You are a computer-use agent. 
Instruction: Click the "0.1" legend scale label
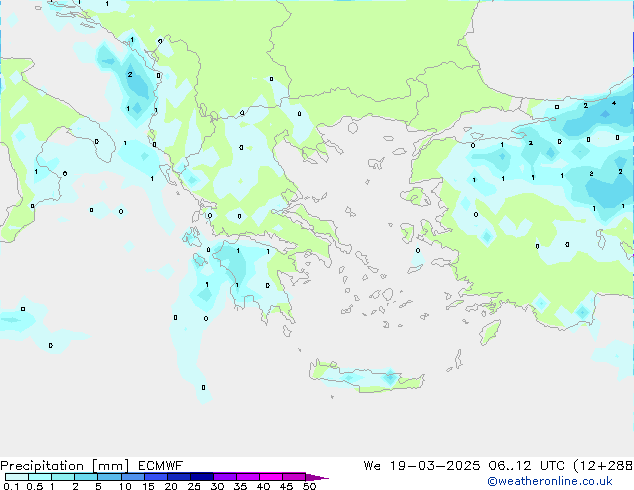11,486
